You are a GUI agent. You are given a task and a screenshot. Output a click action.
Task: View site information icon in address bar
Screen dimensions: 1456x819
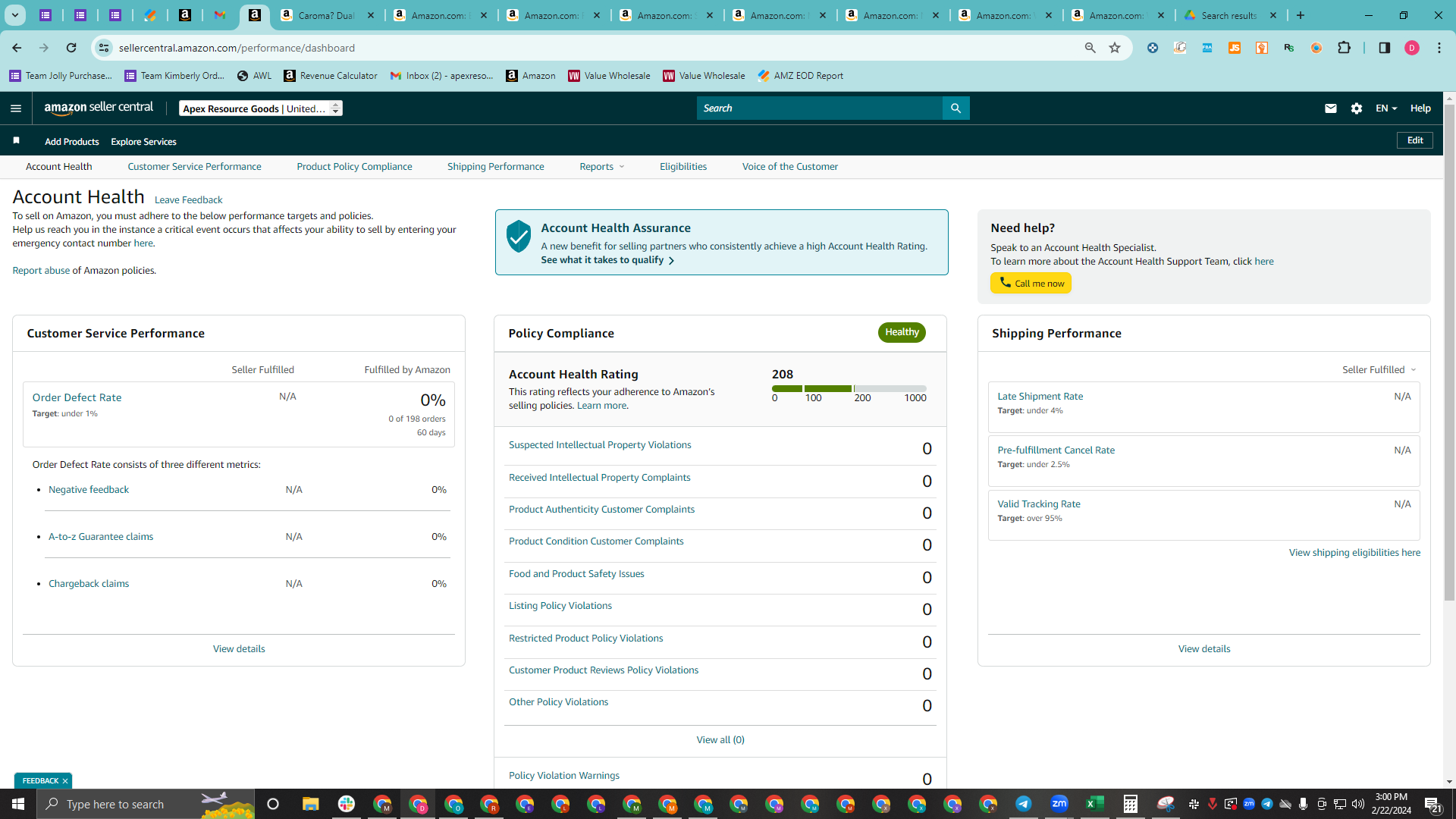(x=104, y=48)
